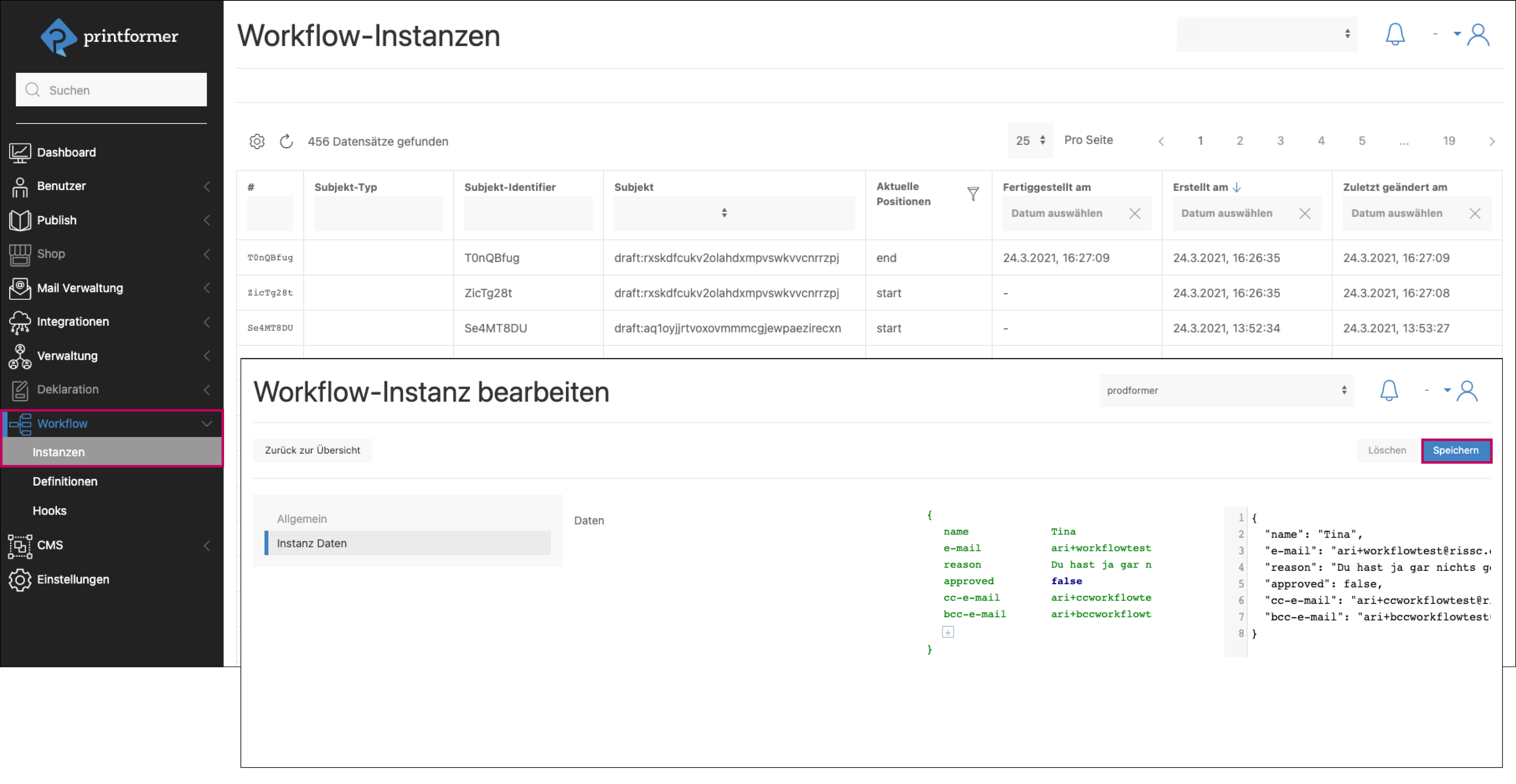1516x784 pixels.
Task: Switch to the Allgemein tab
Action: [x=302, y=519]
